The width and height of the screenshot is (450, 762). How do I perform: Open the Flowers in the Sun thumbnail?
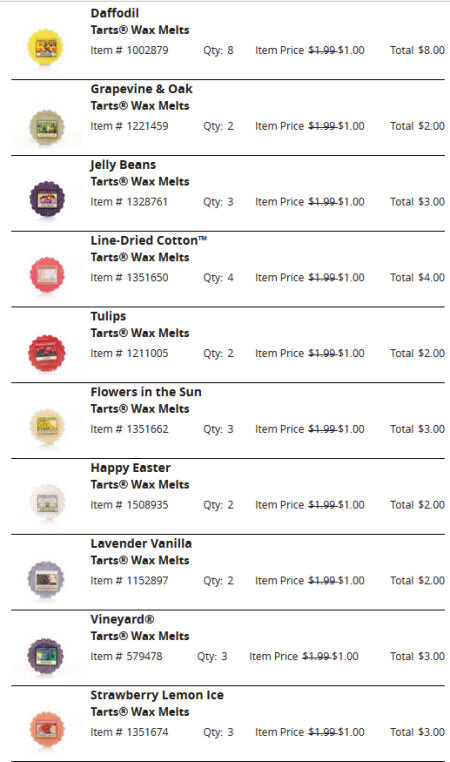[47, 426]
